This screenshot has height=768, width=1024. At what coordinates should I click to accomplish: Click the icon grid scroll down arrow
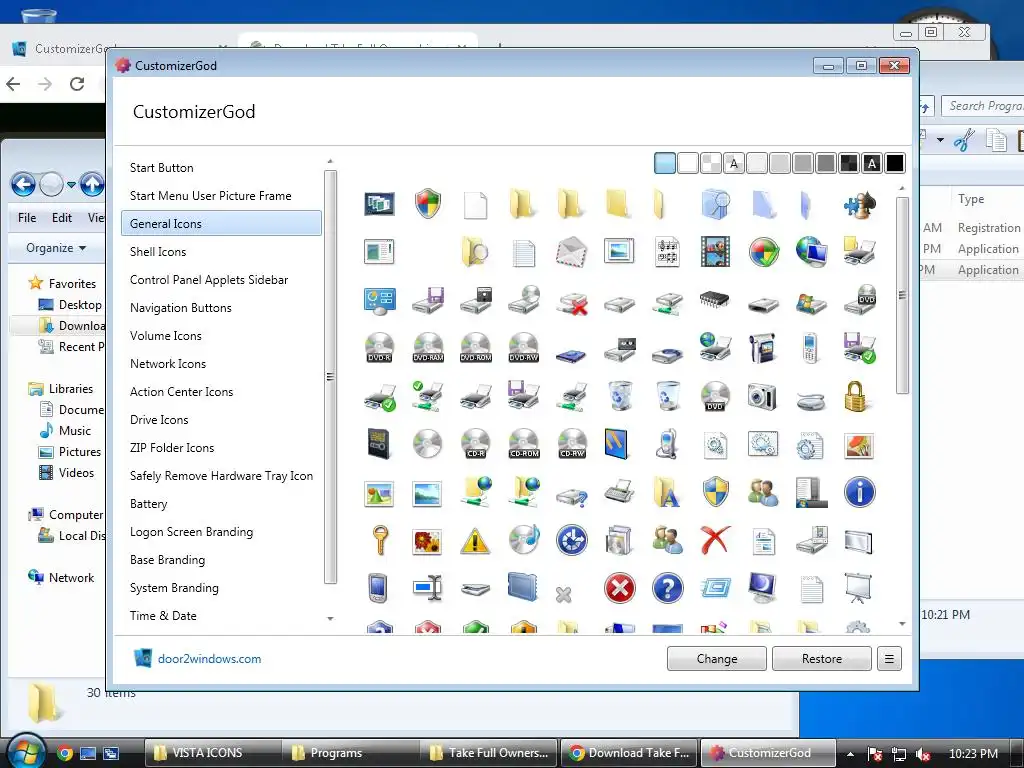click(x=903, y=624)
